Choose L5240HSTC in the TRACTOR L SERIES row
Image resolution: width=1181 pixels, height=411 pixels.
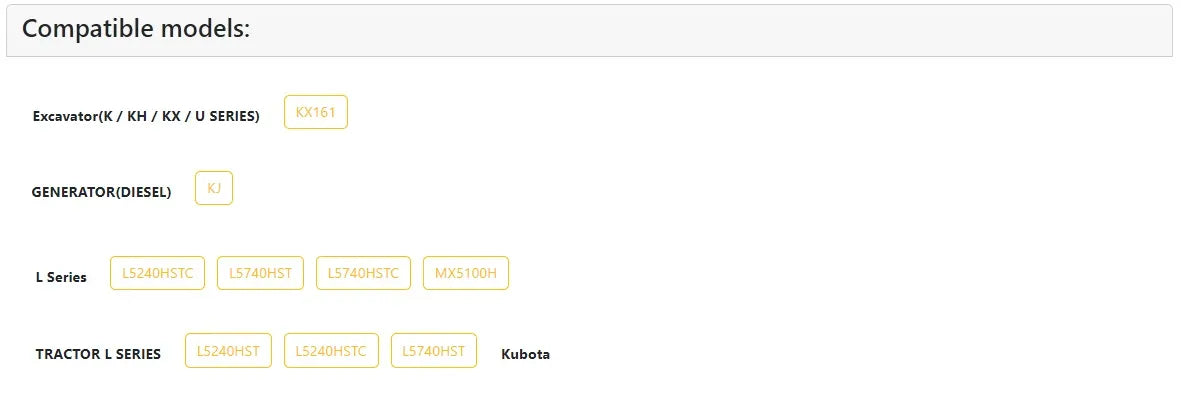[331, 351]
